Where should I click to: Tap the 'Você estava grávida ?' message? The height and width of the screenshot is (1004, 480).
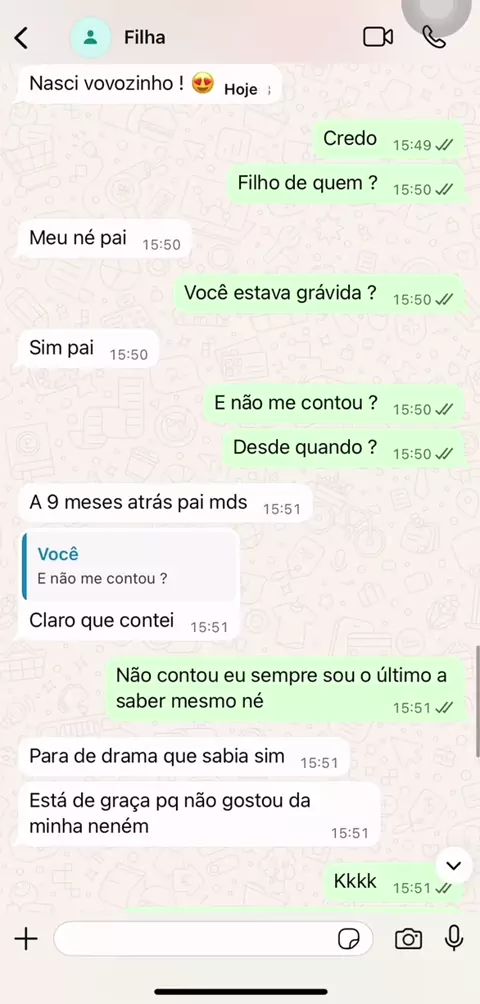click(x=319, y=295)
